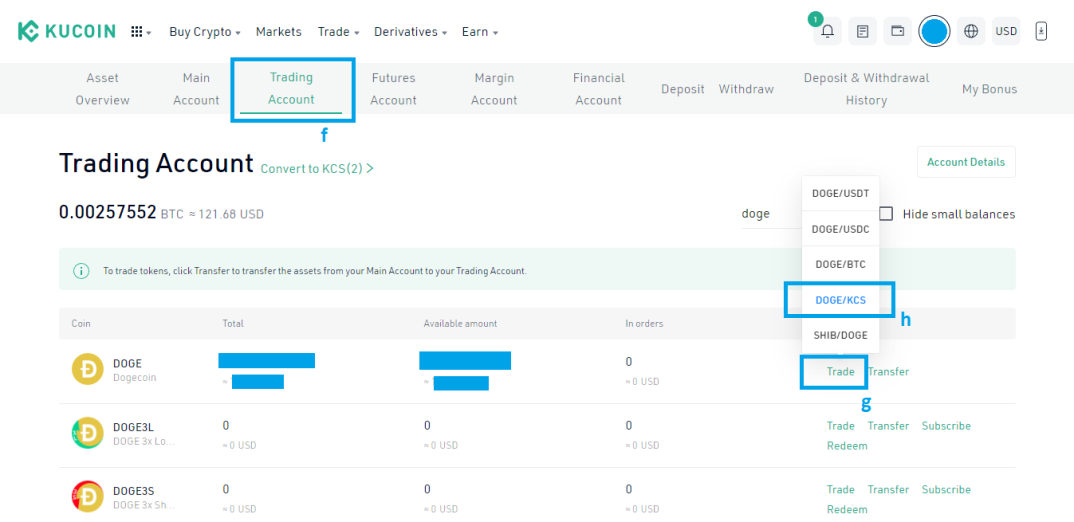Image resolution: width=1074 pixels, height=522 pixels.
Task: Click the KuCoin logo
Action: tap(66, 32)
